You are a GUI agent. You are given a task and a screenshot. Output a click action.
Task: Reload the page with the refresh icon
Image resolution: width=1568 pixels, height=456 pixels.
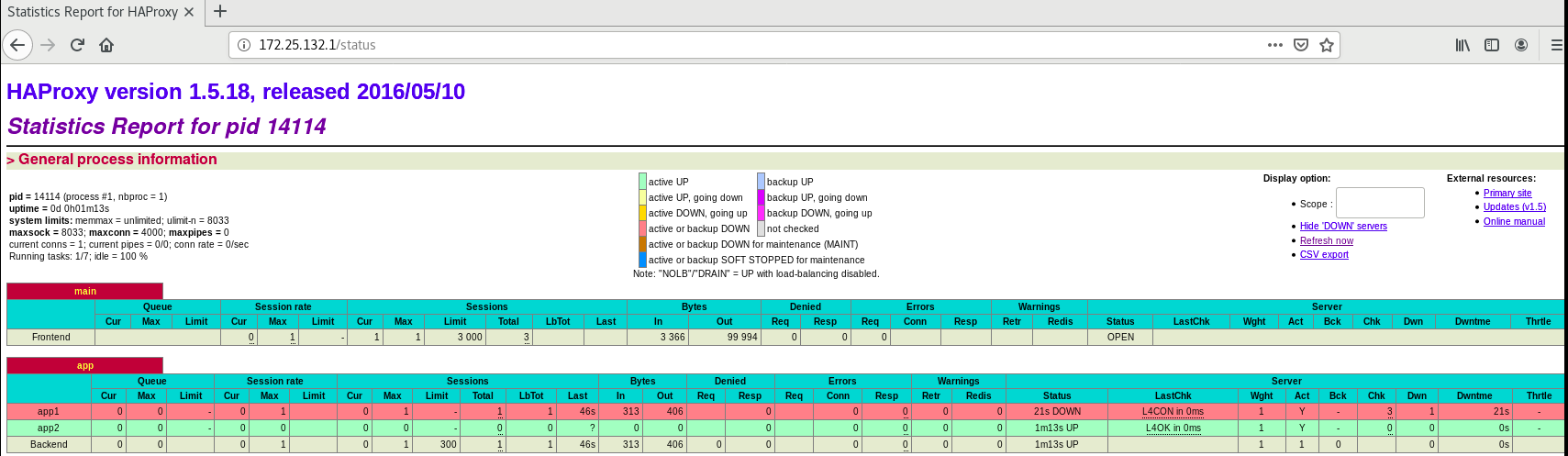[x=78, y=45]
